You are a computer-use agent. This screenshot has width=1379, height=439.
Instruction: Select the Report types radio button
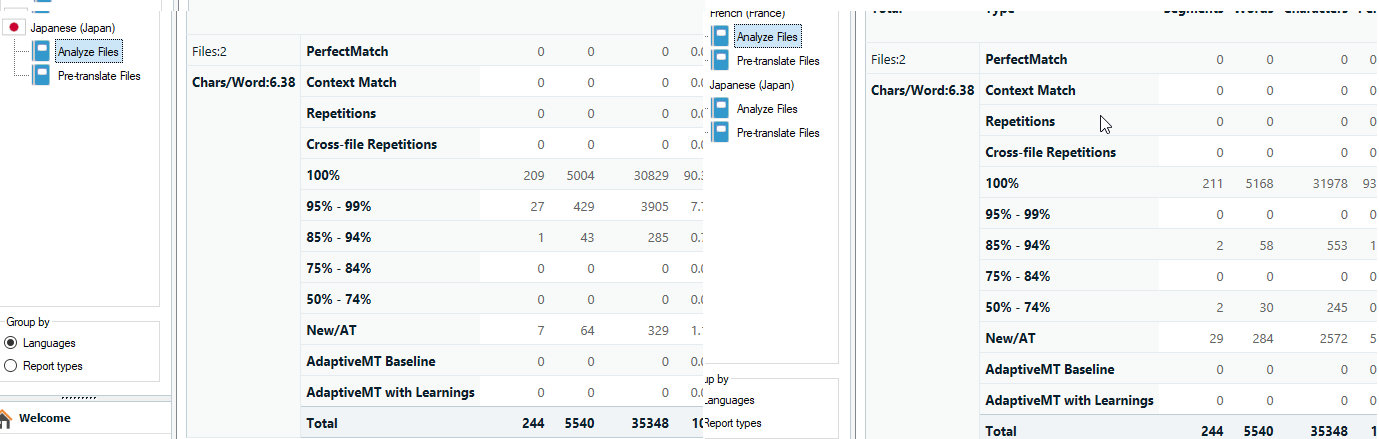click(11, 366)
